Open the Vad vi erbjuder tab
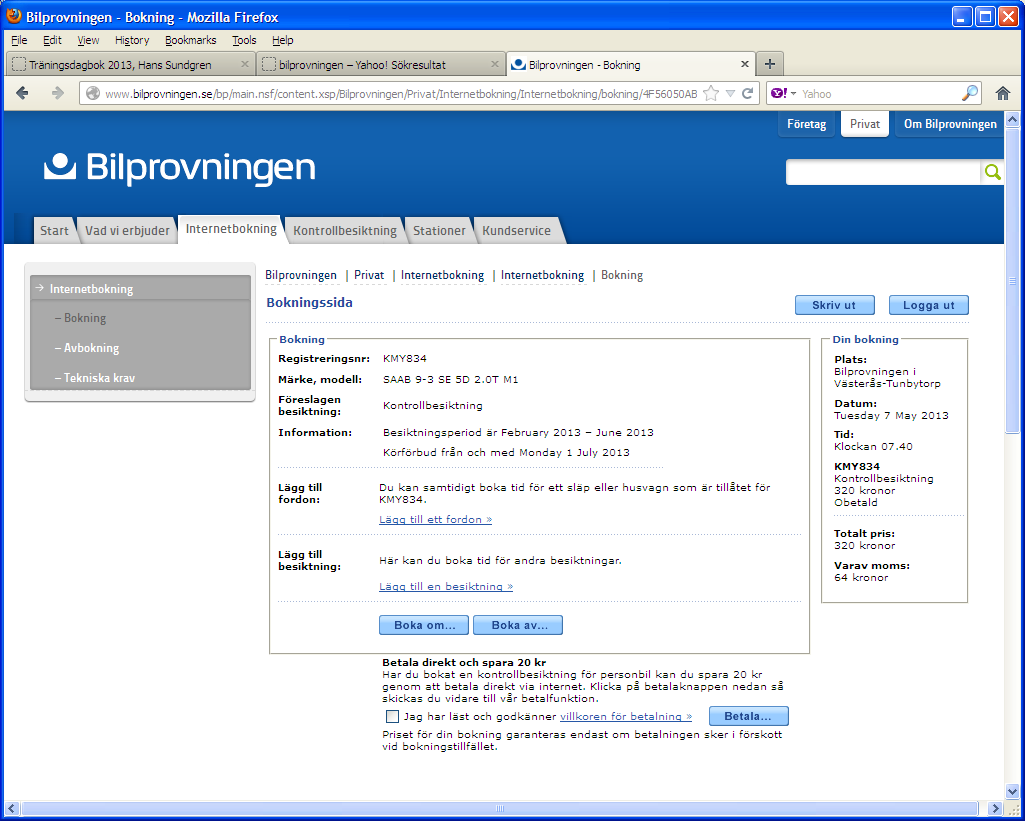 (x=127, y=231)
